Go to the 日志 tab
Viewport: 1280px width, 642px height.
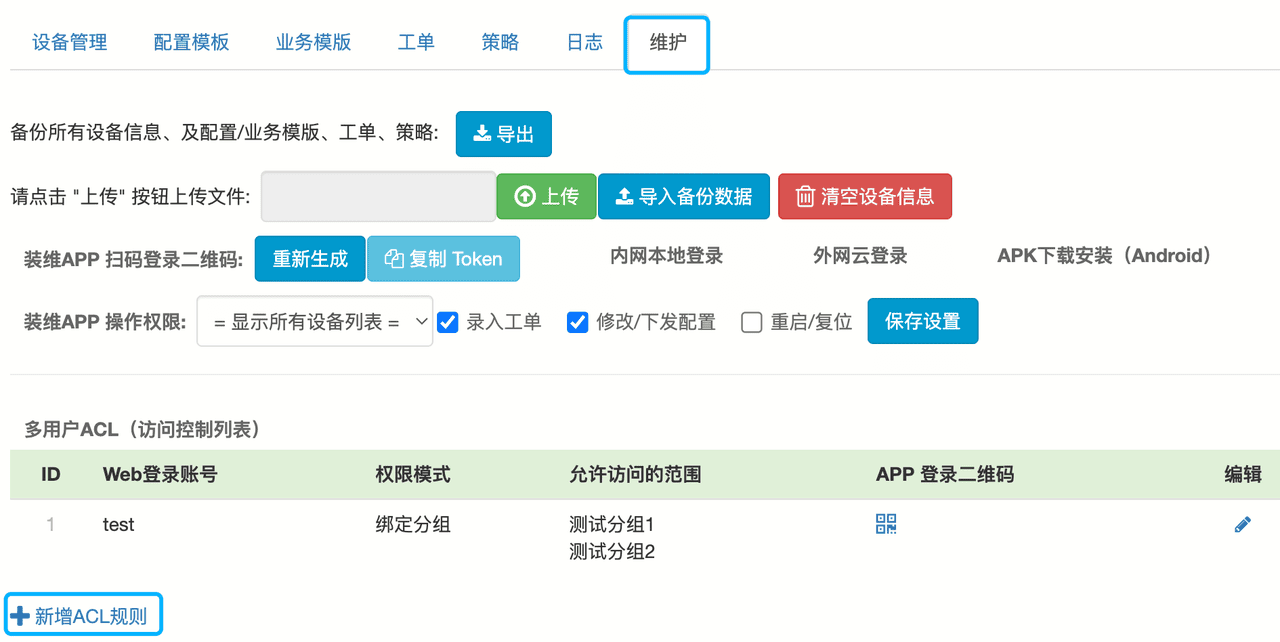pos(584,42)
